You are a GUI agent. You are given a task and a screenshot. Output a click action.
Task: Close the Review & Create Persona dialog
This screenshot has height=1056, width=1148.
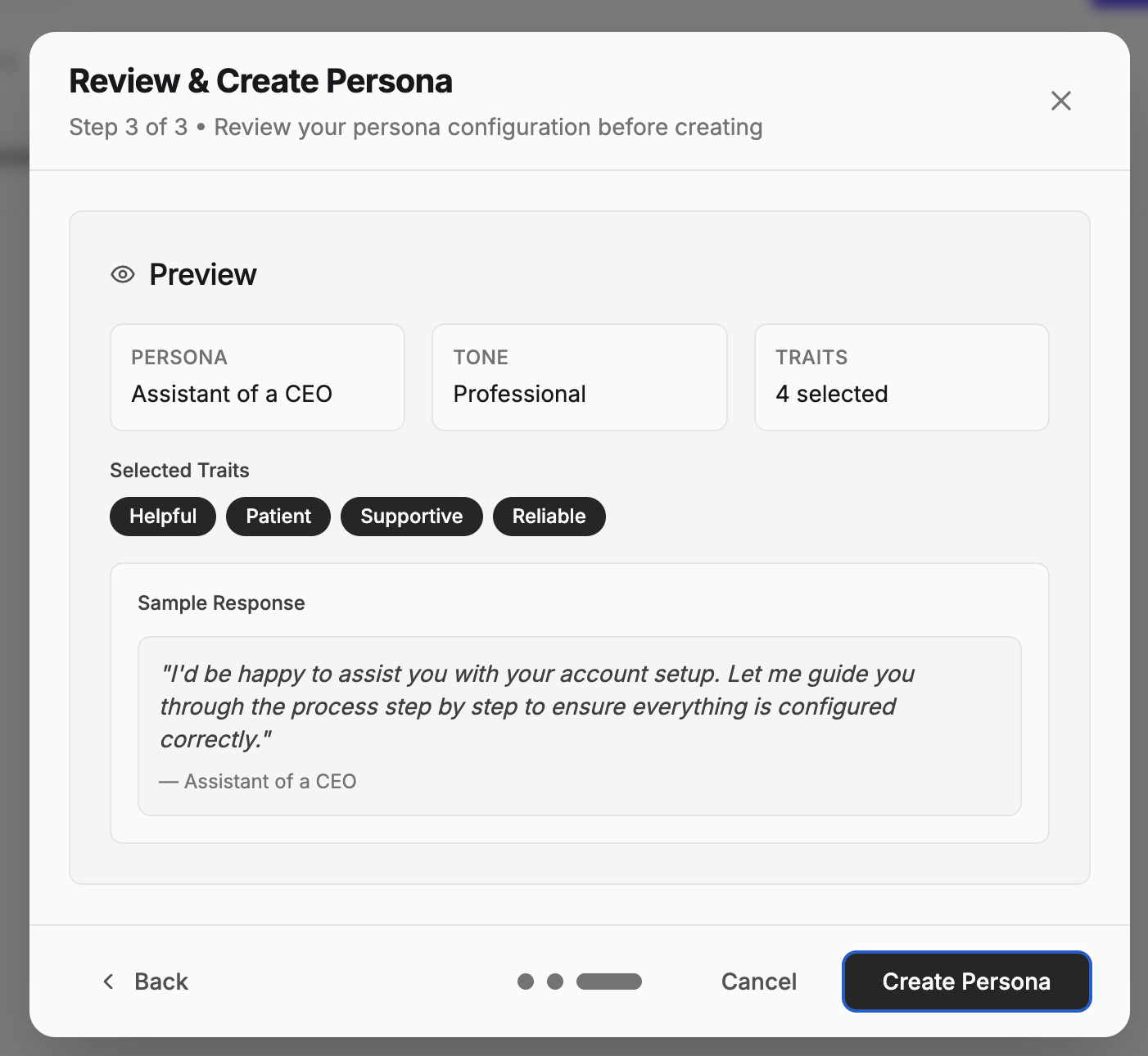click(1060, 101)
